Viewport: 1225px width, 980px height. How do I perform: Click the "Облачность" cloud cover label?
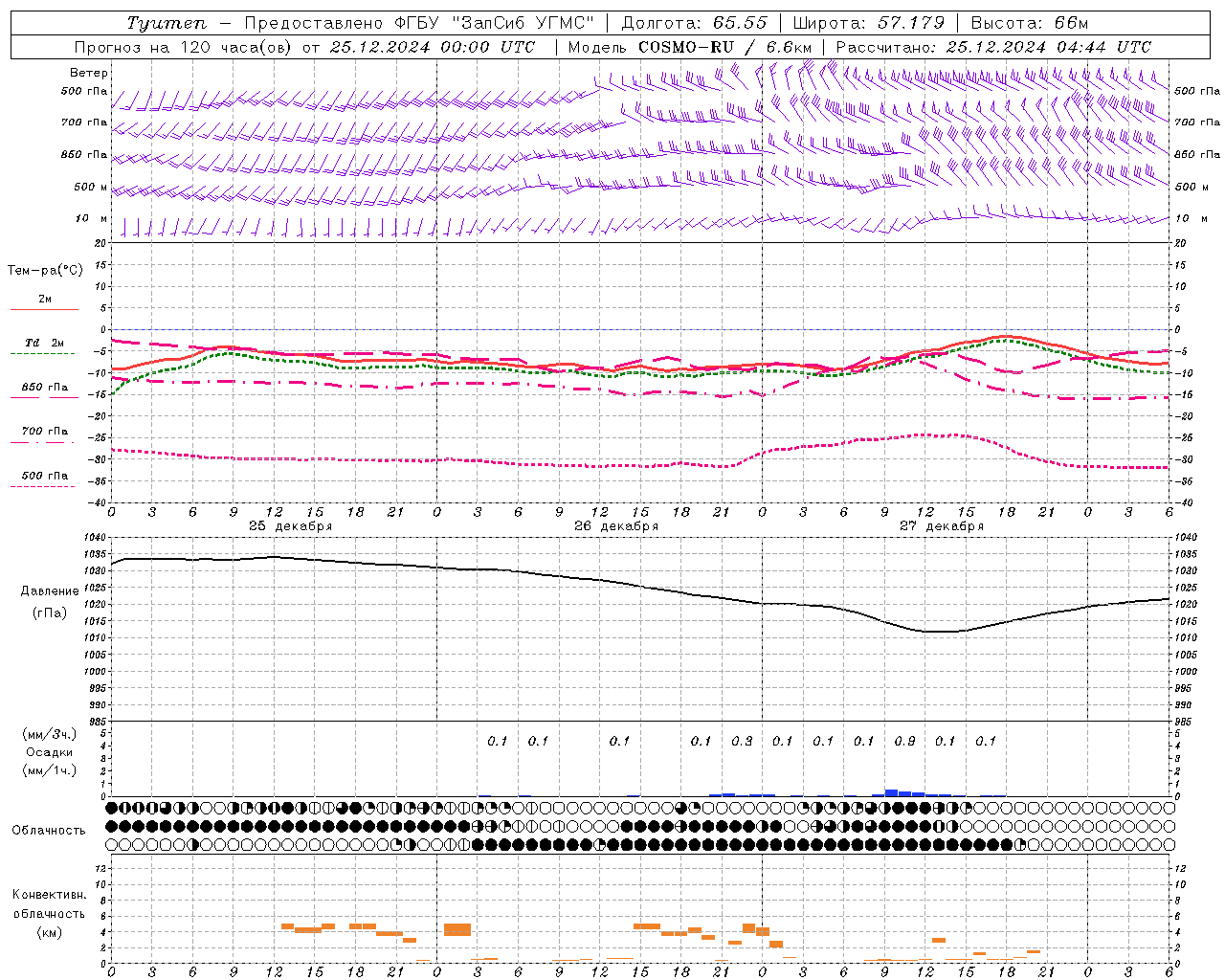(x=49, y=830)
